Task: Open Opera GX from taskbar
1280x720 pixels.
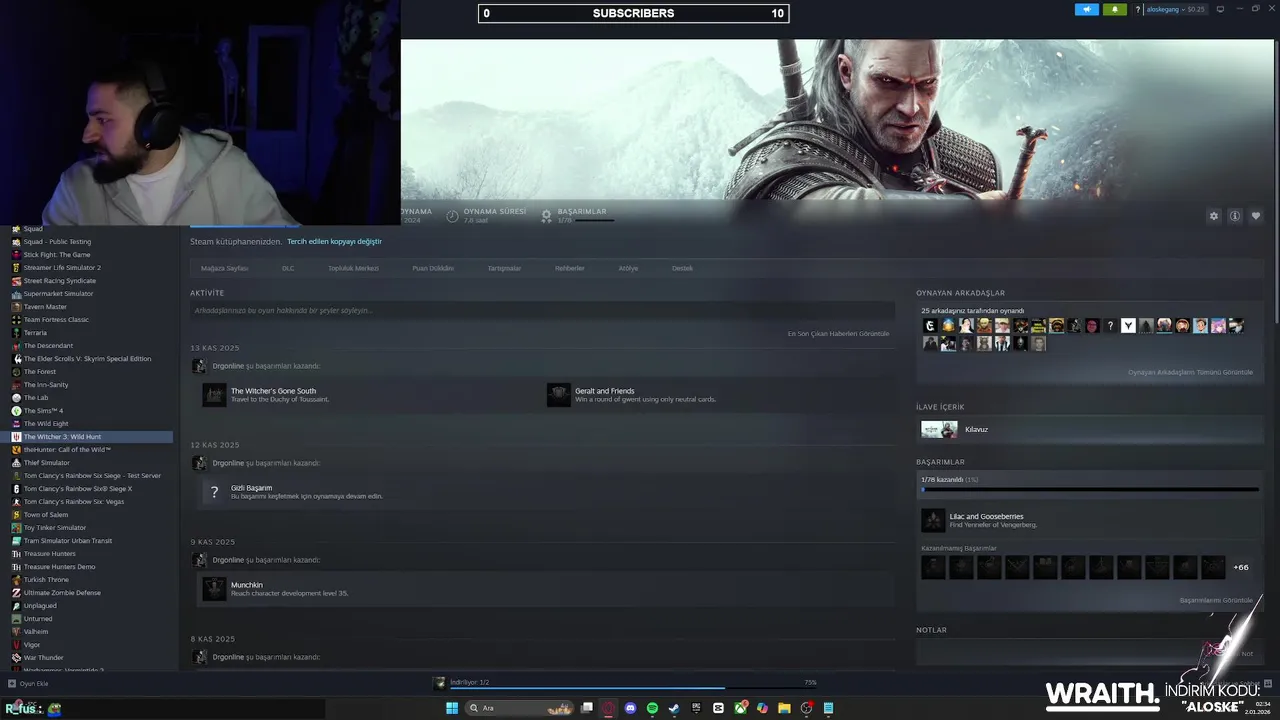Action: pos(608,708)
